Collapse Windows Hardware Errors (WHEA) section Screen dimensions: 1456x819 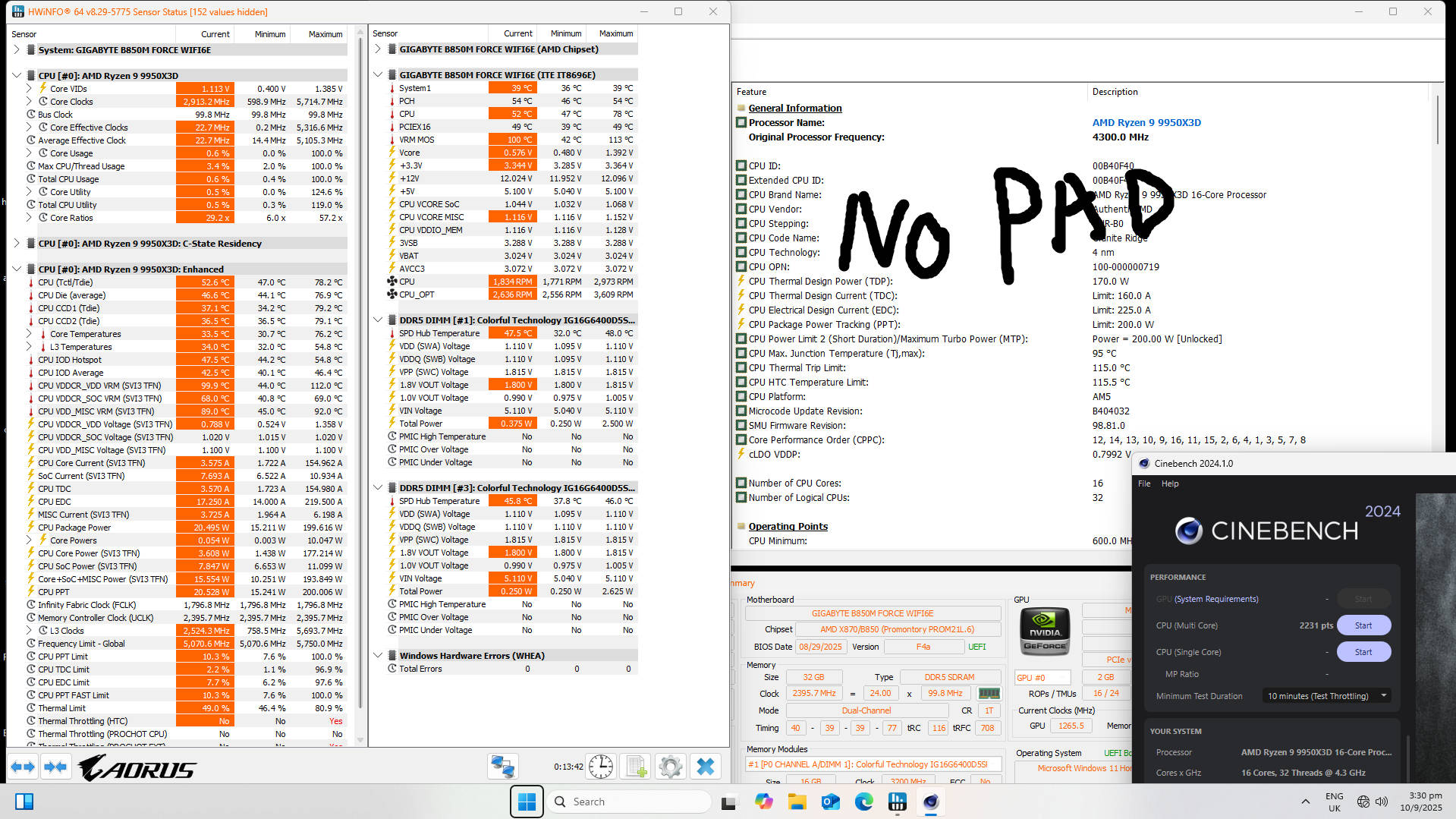point(378,655)
